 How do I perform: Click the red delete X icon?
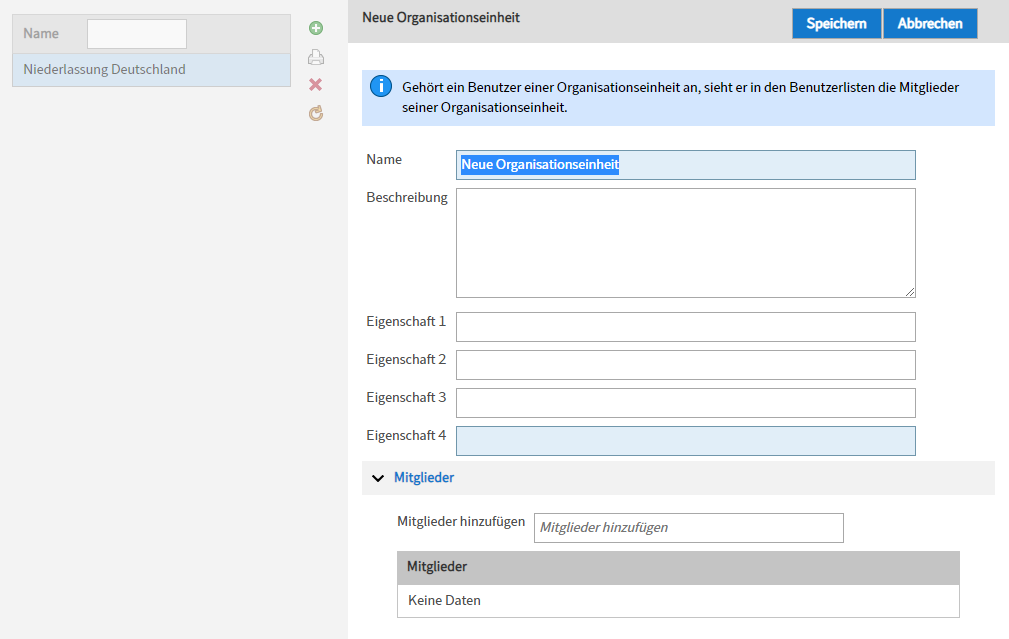315,85
